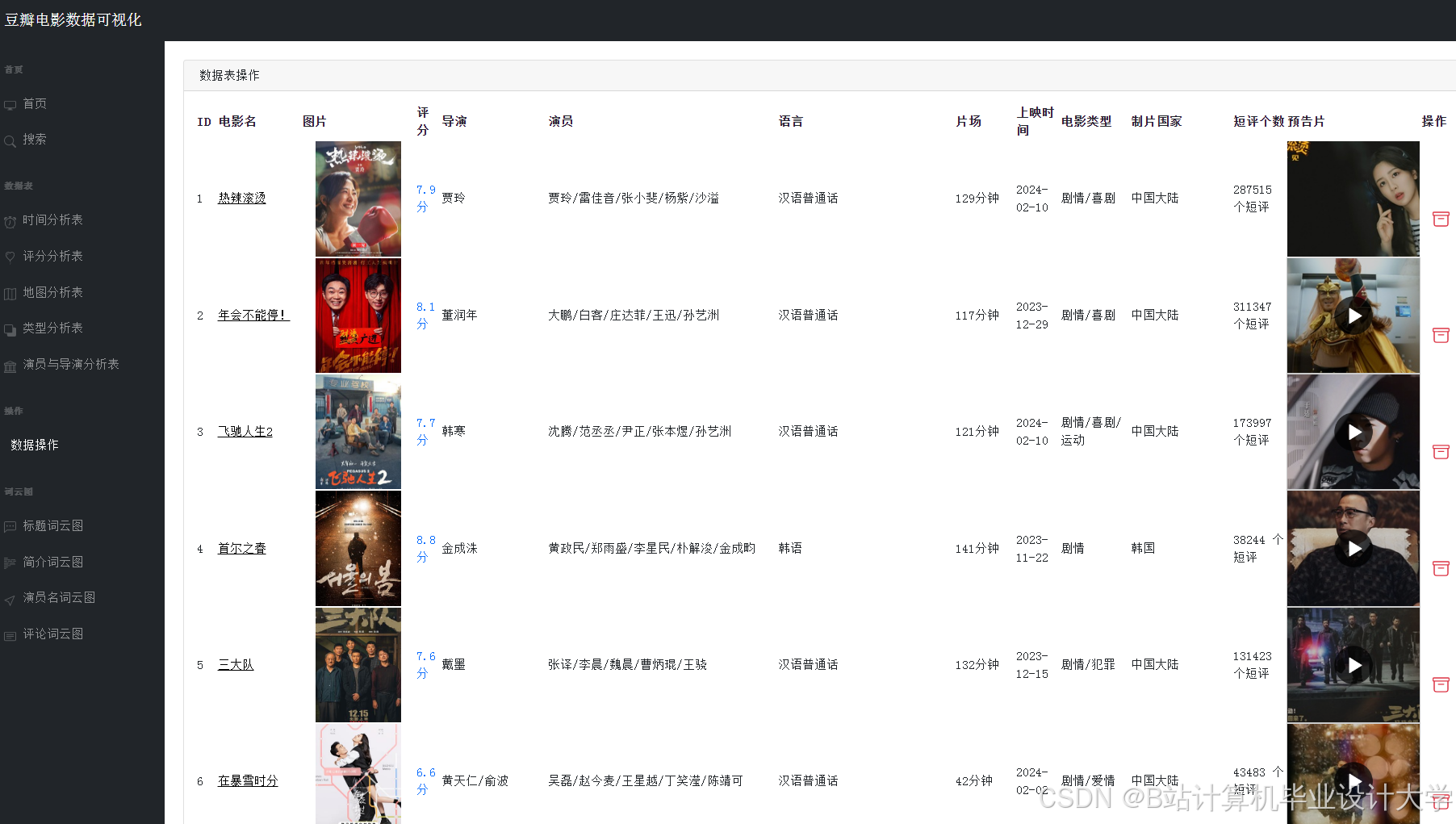1456x824 pixels.
Task: Click the 豆瓣电影数据可视化 site title
Action: 73,20
